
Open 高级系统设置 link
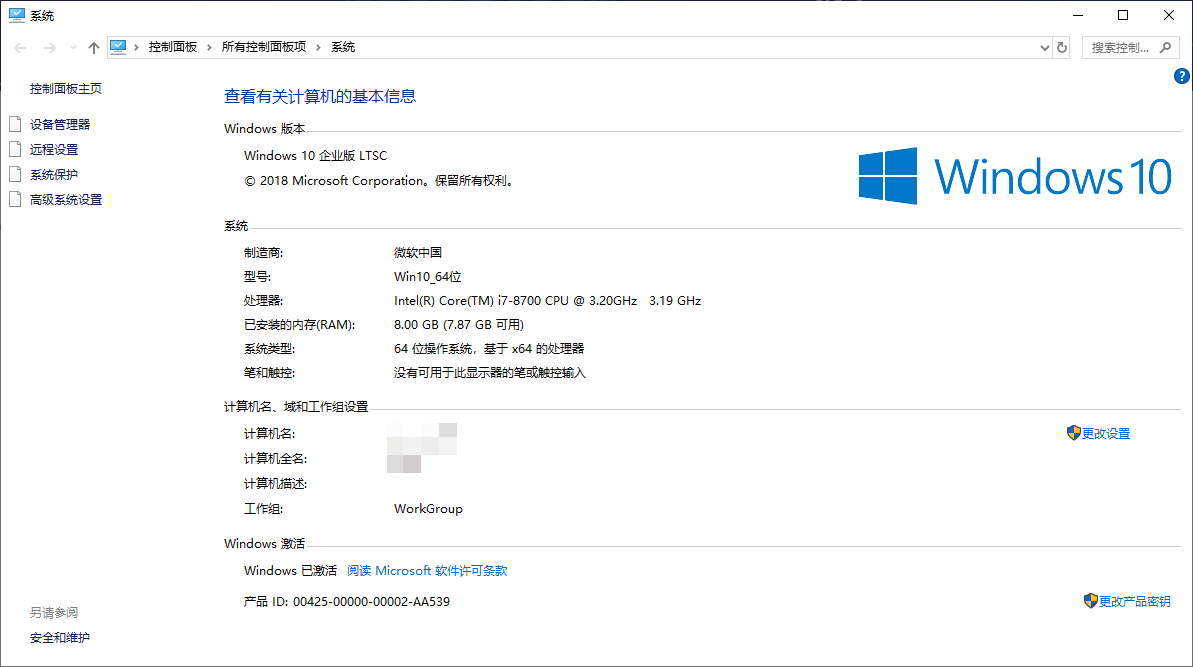(66, 200)
